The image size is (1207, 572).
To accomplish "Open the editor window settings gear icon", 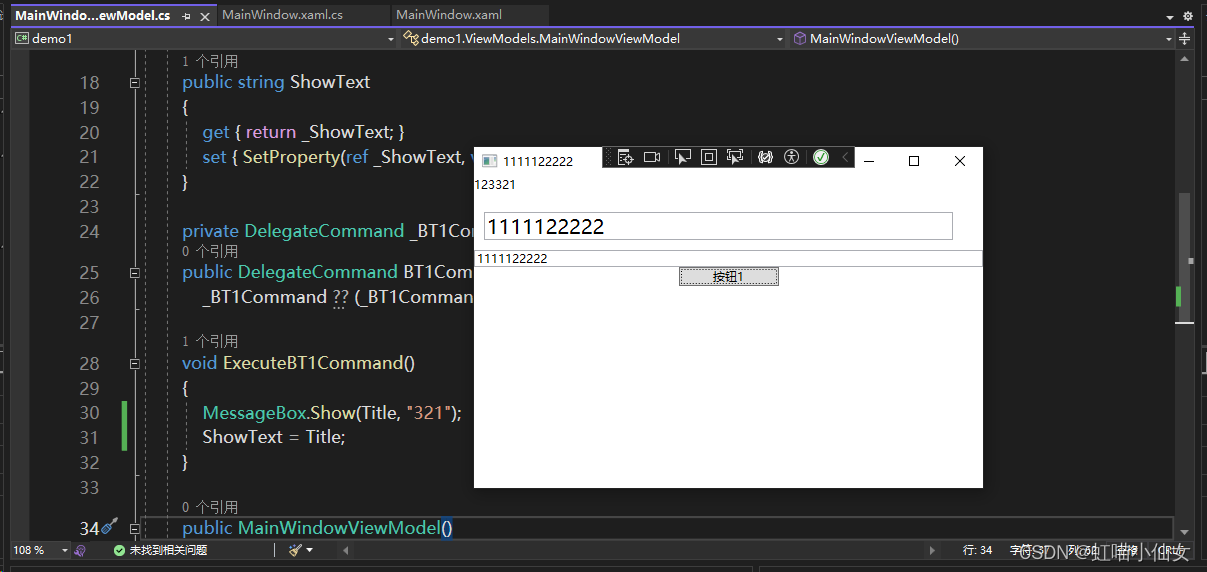I will [1187, 16].
